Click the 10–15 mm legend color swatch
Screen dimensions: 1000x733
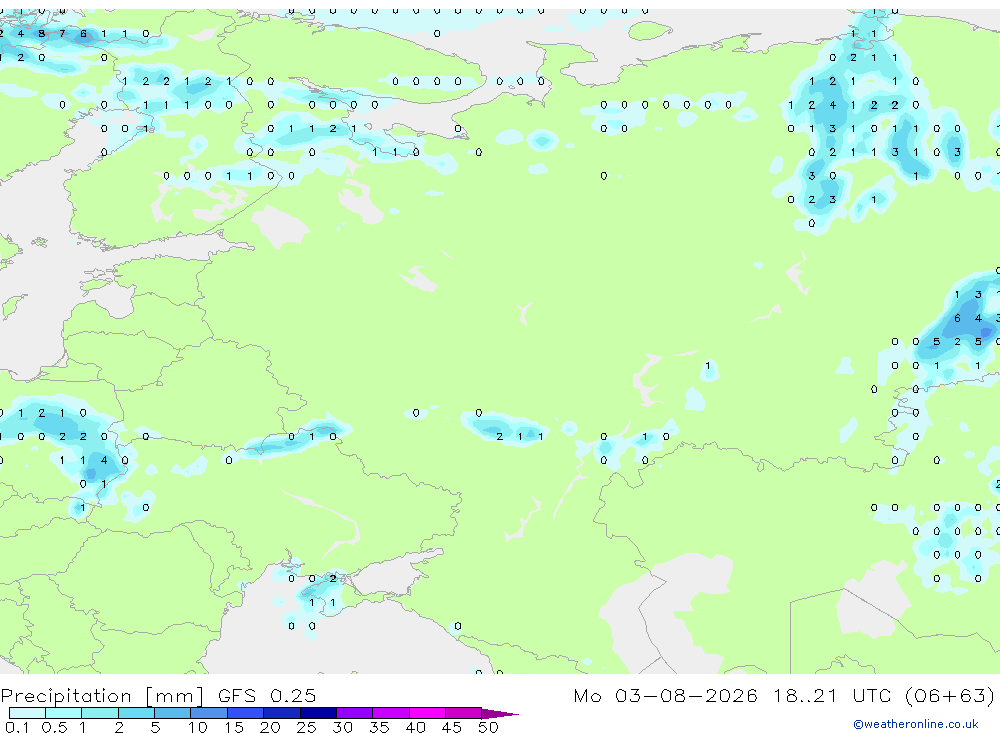coord(209,713)
